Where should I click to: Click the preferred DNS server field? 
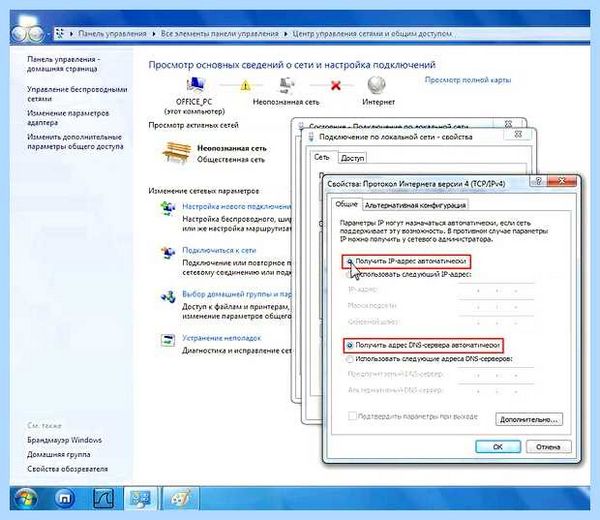point(496,375)
